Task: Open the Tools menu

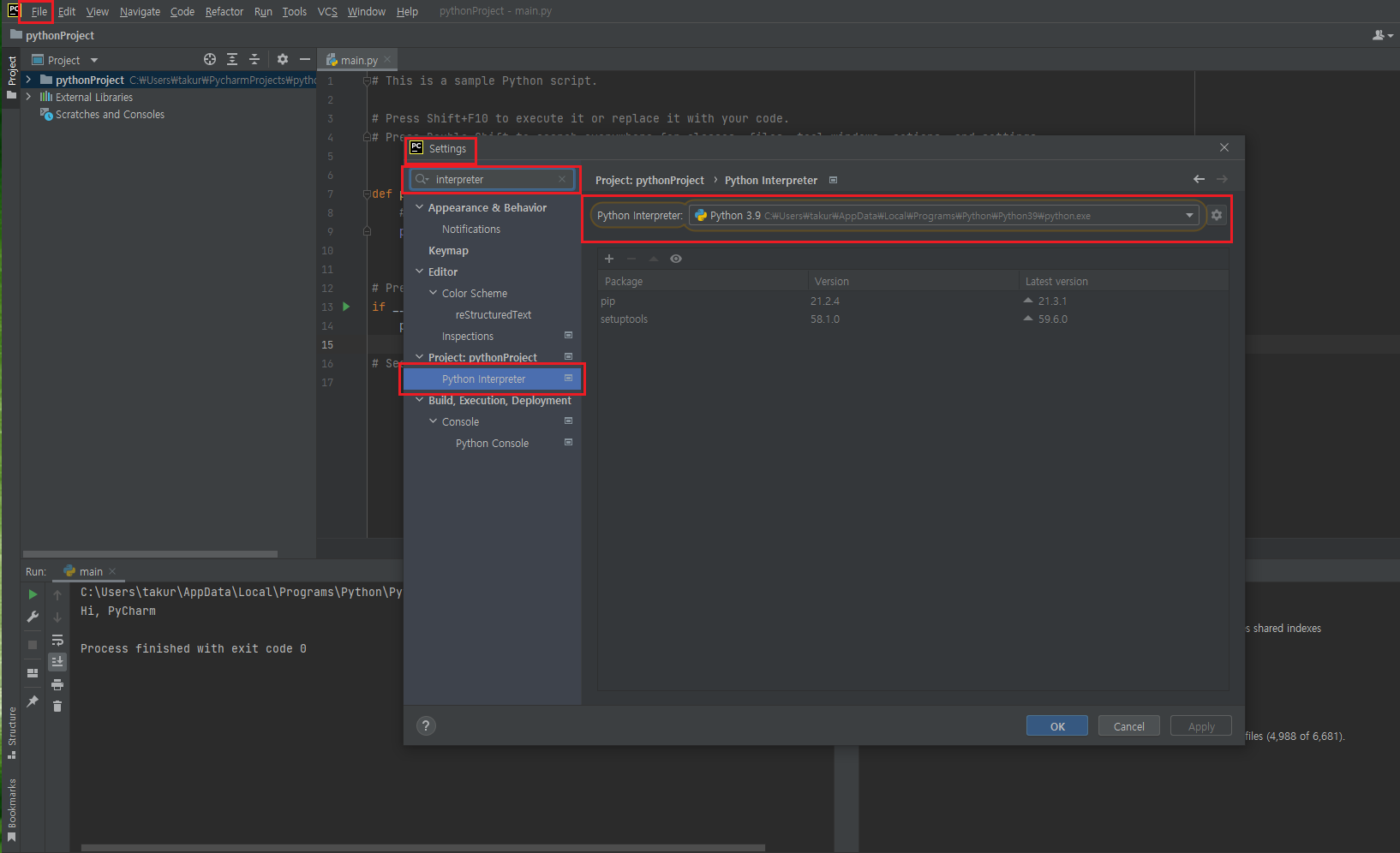Action: click(295, 11)
